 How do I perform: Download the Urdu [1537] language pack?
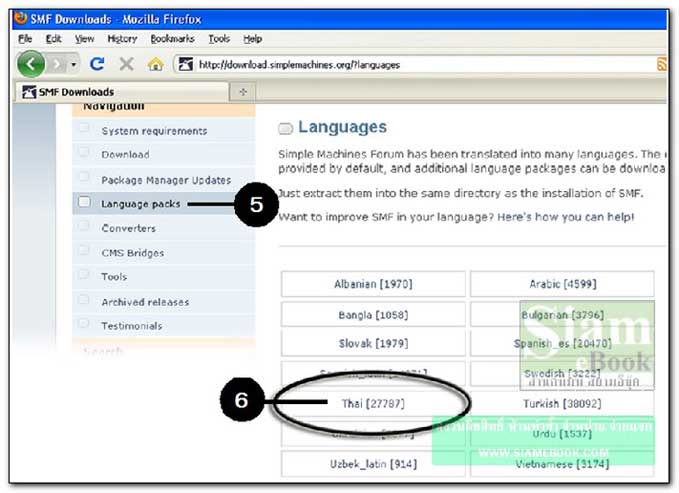pyautogui.click(x=563, y=434)
